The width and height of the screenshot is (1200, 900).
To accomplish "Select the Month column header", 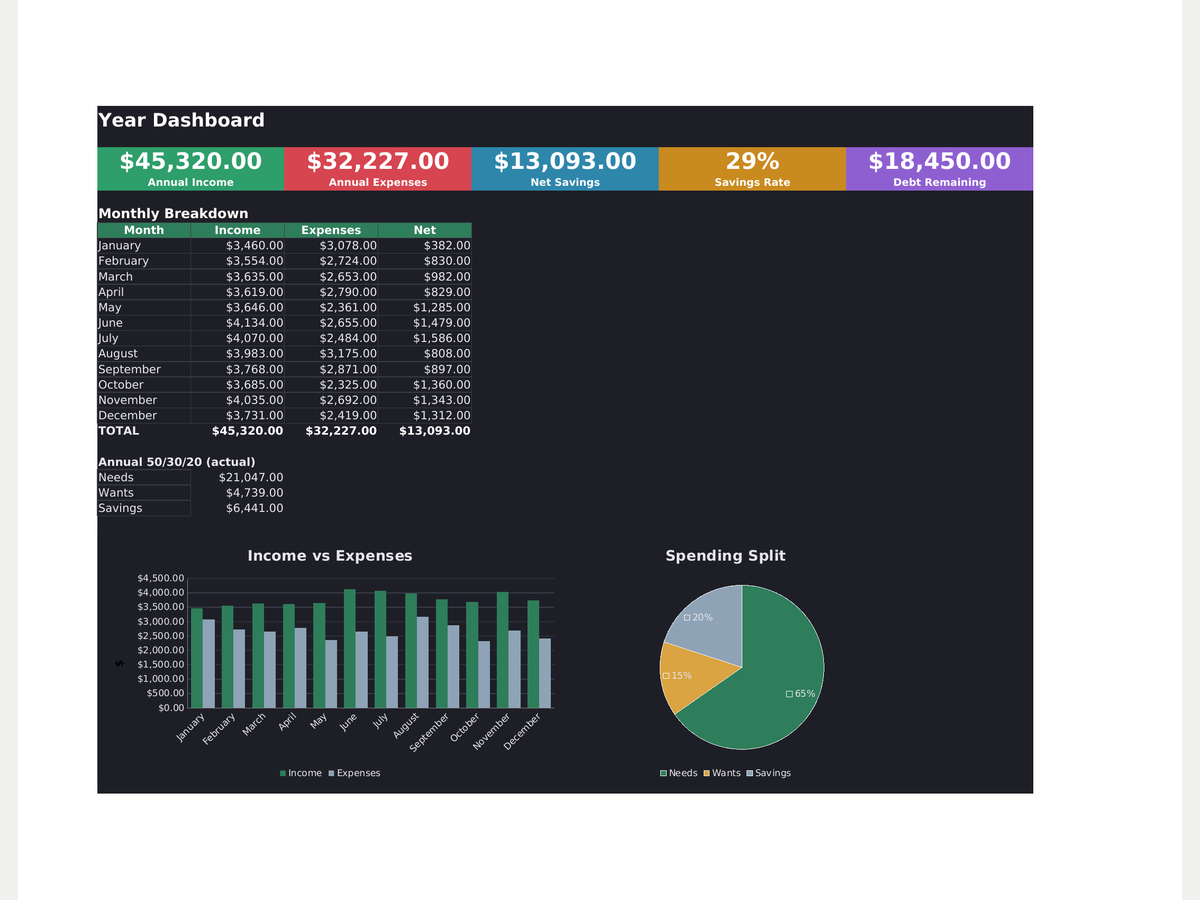I will click(144, 230).
